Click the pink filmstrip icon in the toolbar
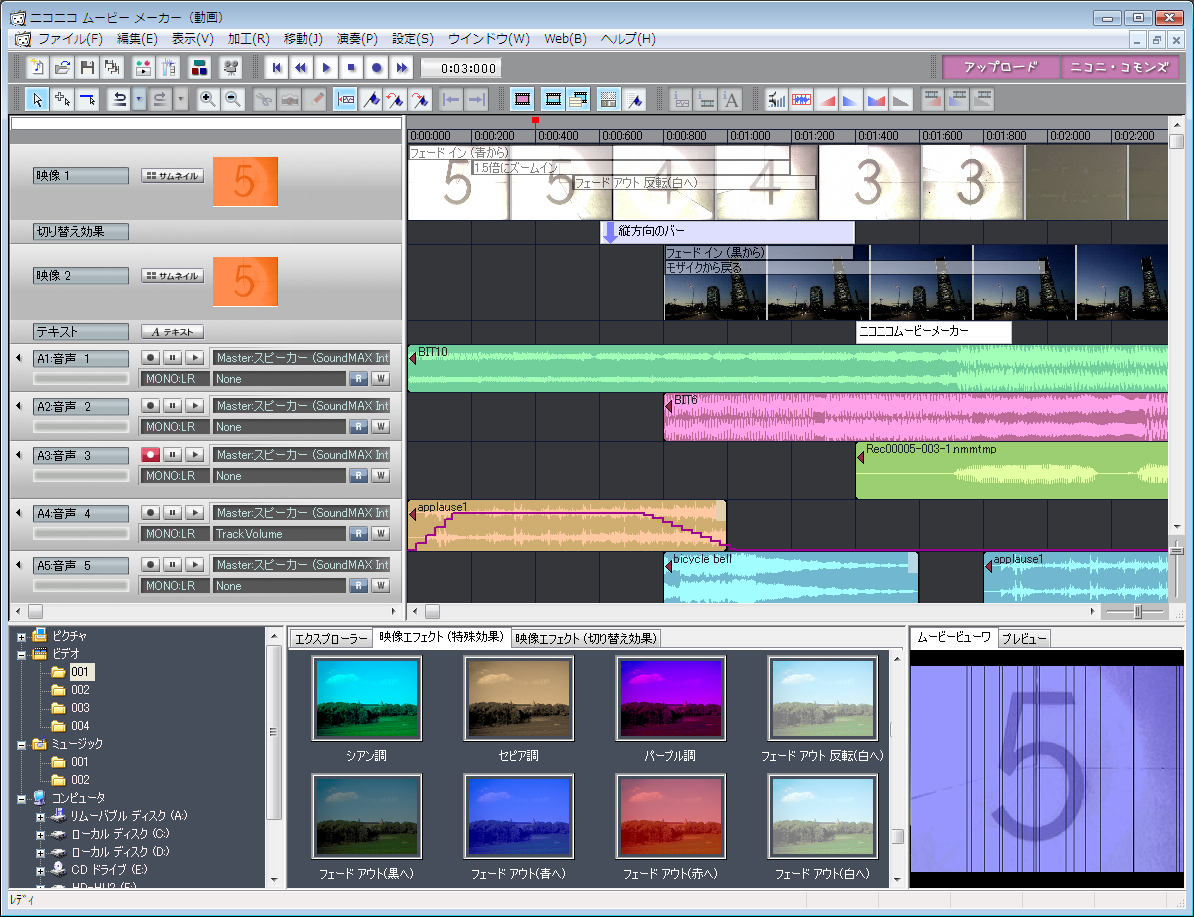1194x917 pixels. coord(522,99)
